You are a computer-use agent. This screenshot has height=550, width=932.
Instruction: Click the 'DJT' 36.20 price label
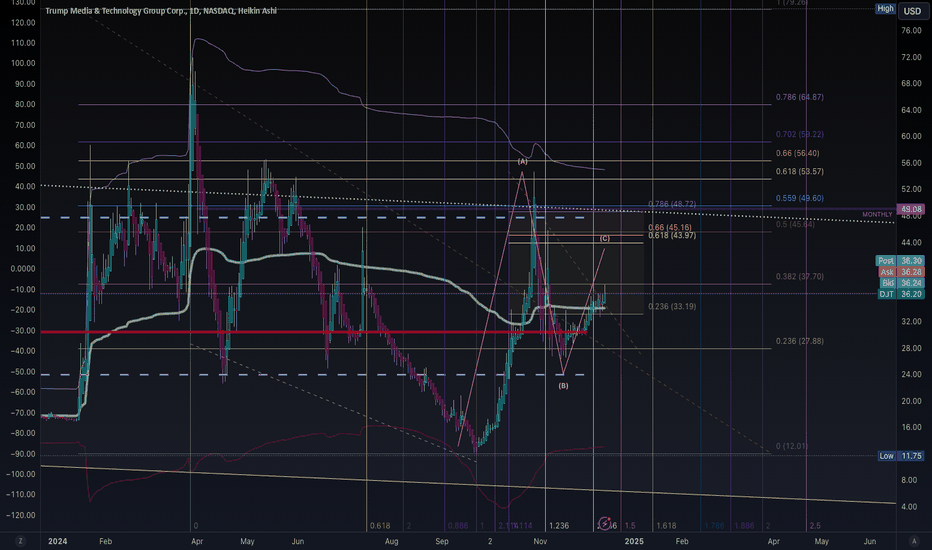[x=900, y=294]
